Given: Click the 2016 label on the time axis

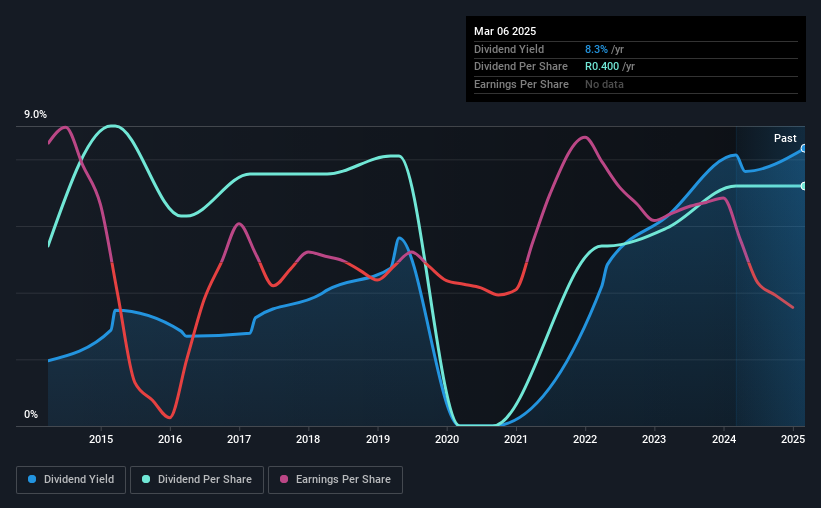Looking at the screenshot, I should click(170, 439).
